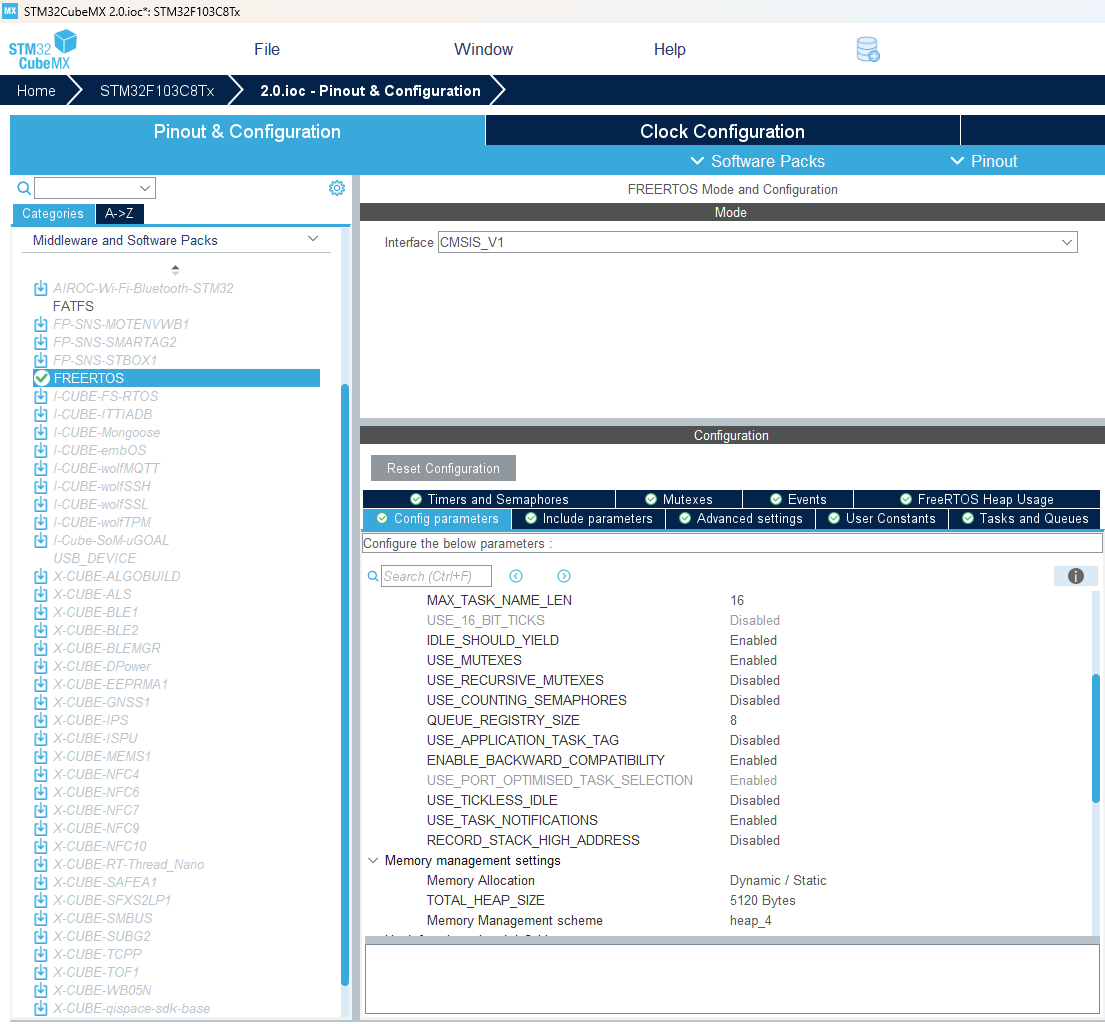Click the download icon beside AIROC-Wi-Fi-Bluetooth-STM32
This screenshot has height=1024, width=1105.
(x=41, y=288)
